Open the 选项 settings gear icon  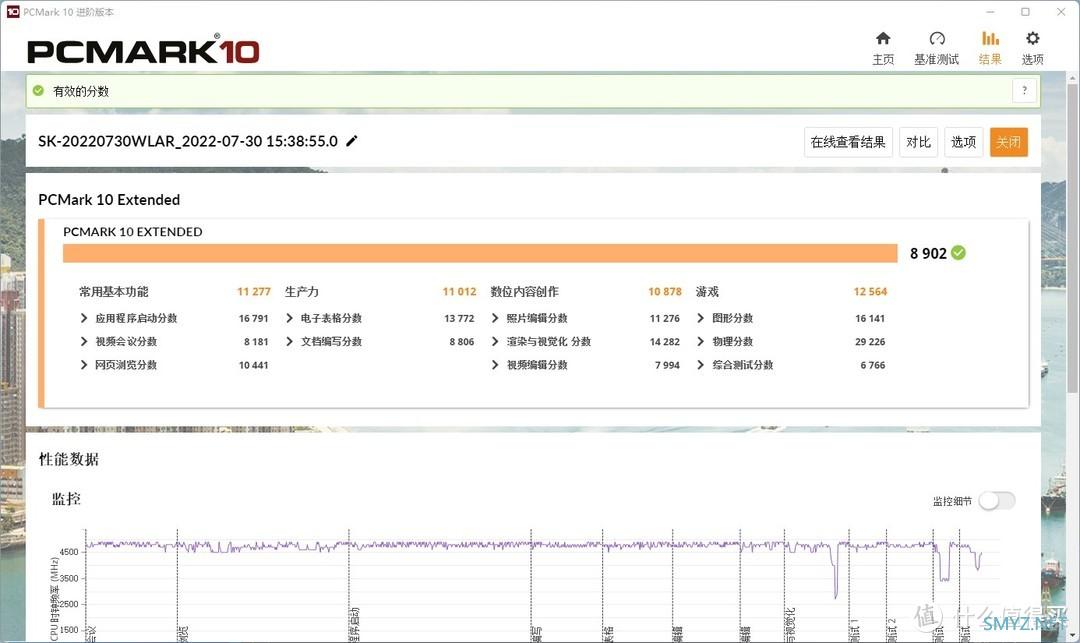coord(1032,38)
